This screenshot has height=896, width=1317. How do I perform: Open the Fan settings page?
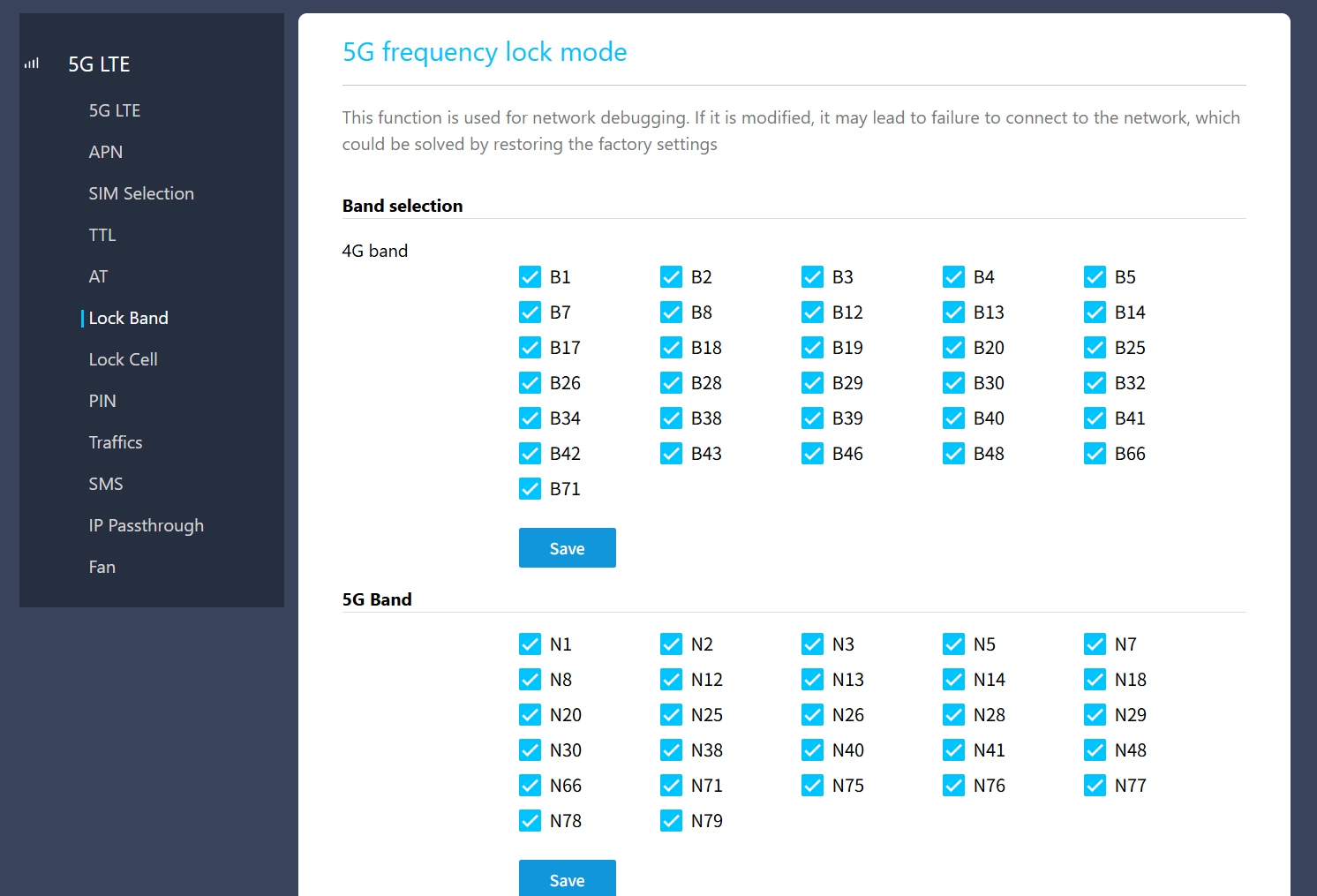click(x=102, y=567)
